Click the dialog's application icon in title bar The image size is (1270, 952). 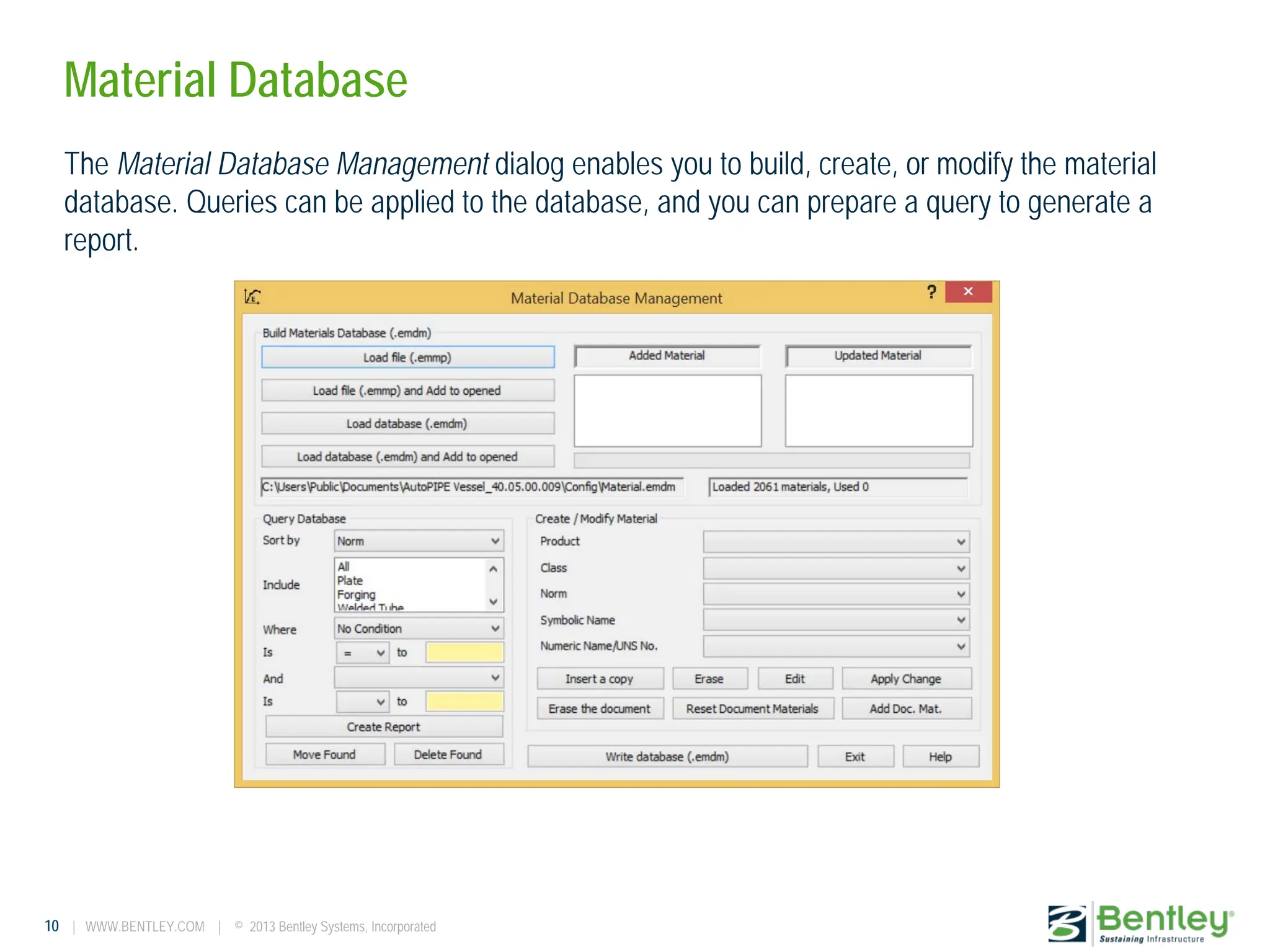click(x=252, y=297)
